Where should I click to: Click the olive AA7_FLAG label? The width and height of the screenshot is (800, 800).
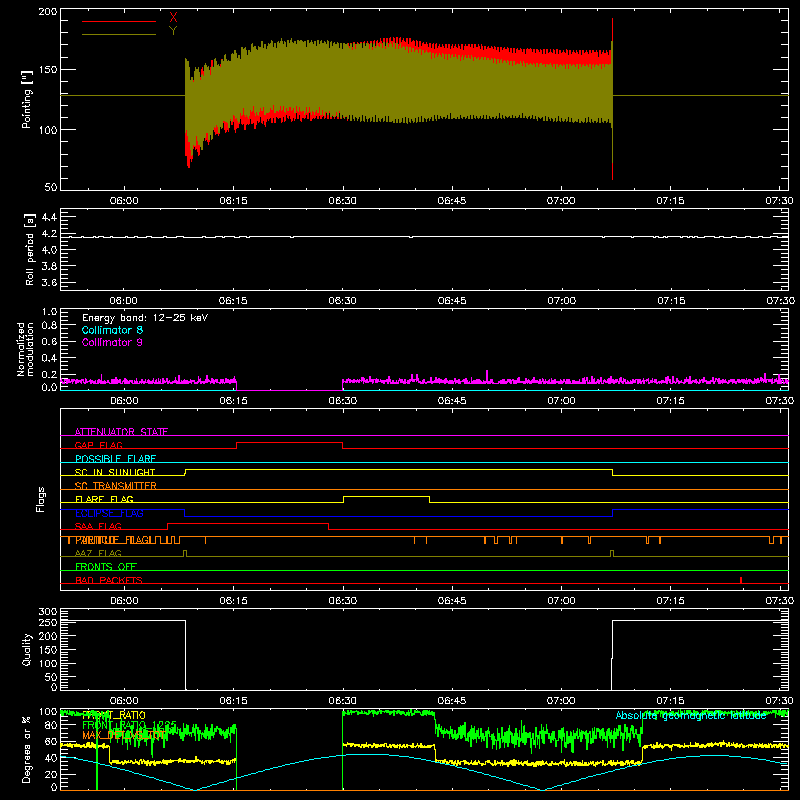click(98, 553)
